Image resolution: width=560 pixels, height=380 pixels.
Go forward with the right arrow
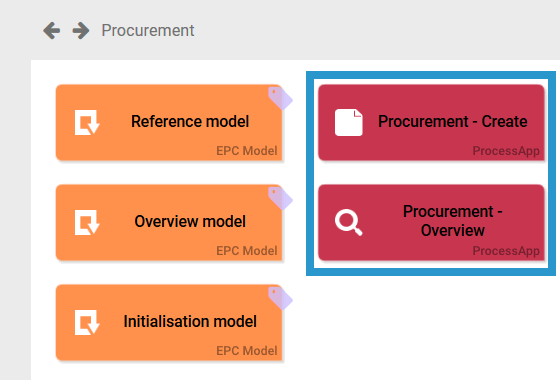tap(81, 30)
